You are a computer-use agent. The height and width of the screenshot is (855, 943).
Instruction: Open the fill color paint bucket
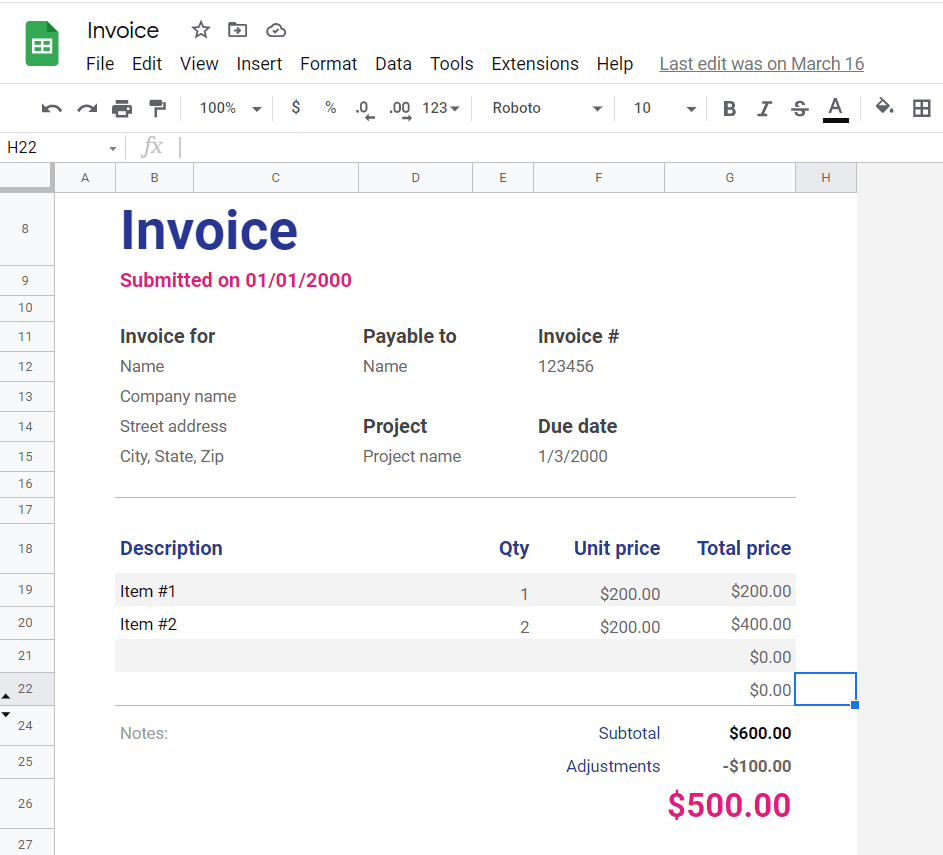tap(884, 107)
